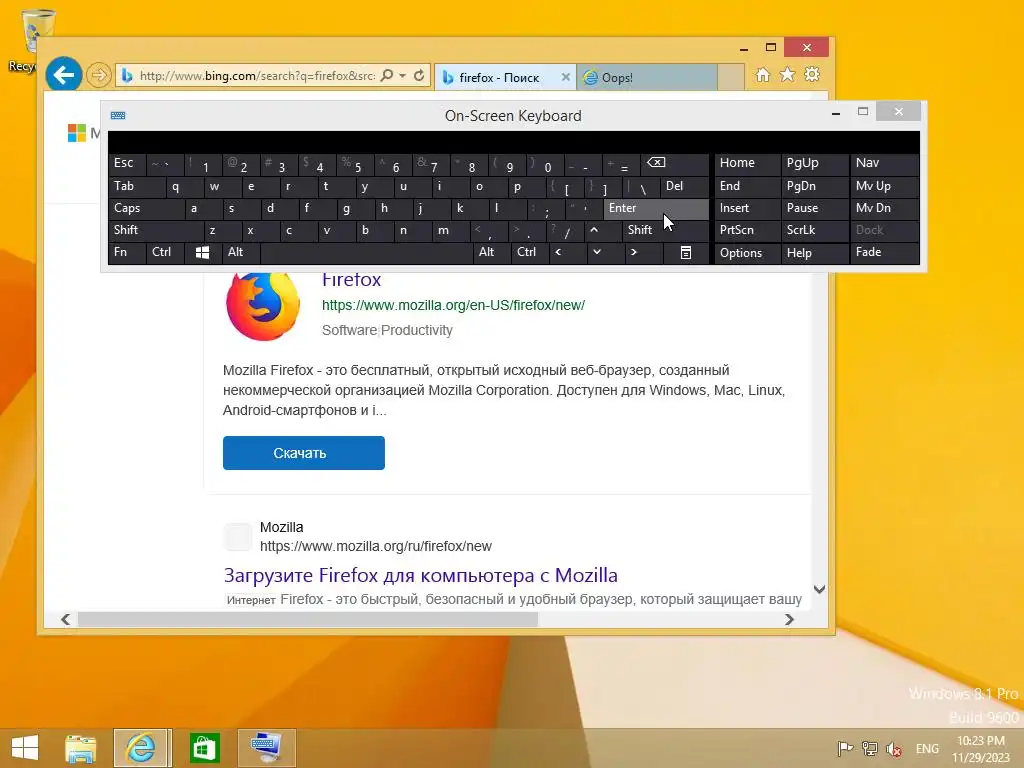Click the forward navigation arrow in Internet Explorer

coord(99,75)
